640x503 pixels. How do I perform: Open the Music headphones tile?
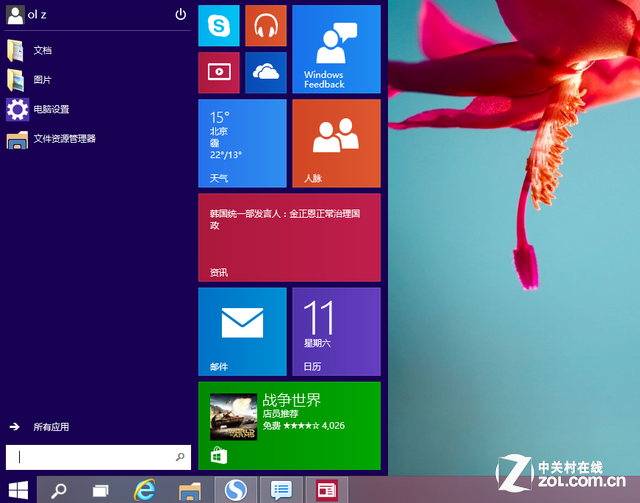[x=265, y=26]
